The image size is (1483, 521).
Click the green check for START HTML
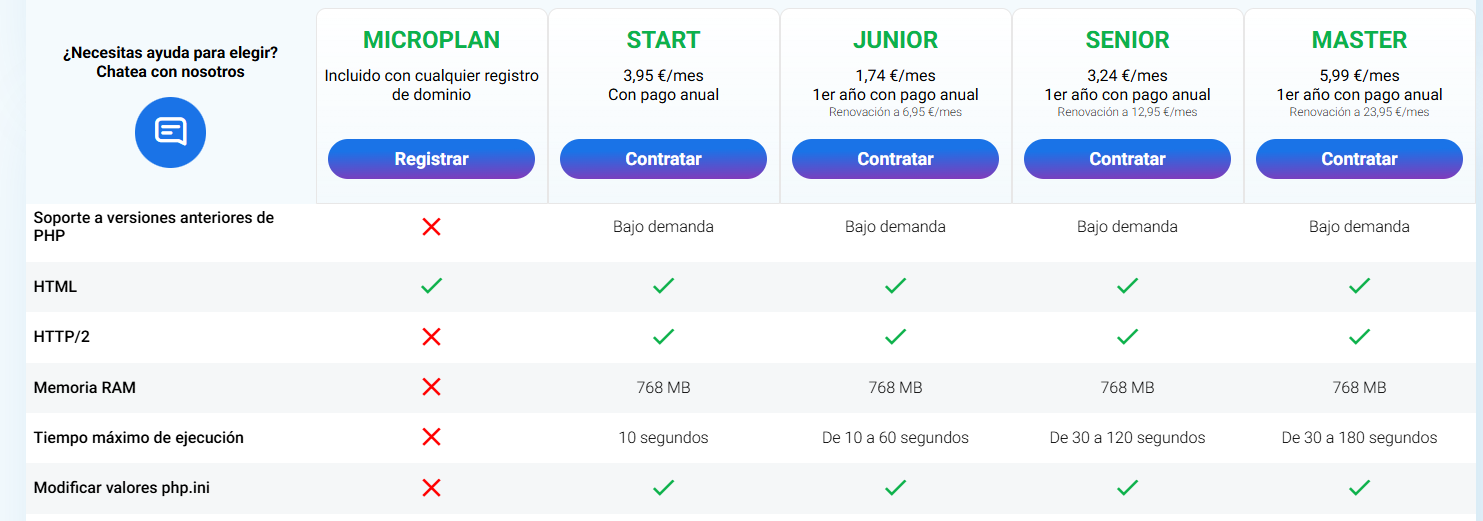(663, 287)
